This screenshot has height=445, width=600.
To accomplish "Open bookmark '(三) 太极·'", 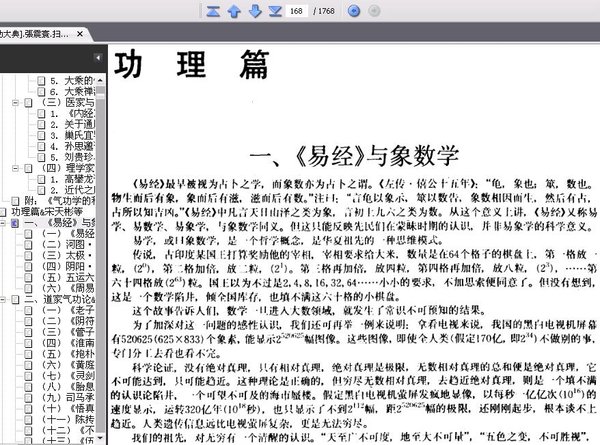I will 67,255.
